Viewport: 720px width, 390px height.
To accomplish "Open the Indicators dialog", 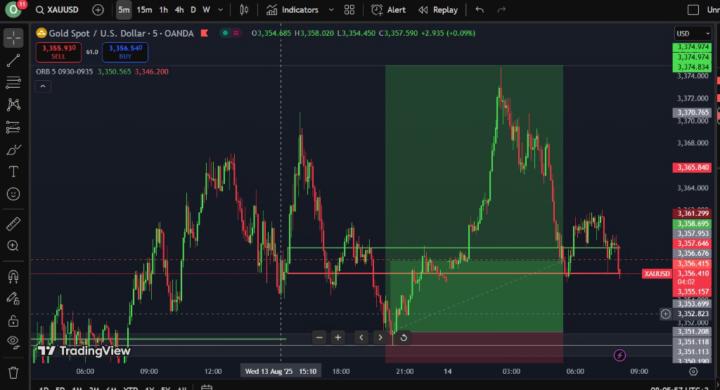I will [x=292, y=10].
